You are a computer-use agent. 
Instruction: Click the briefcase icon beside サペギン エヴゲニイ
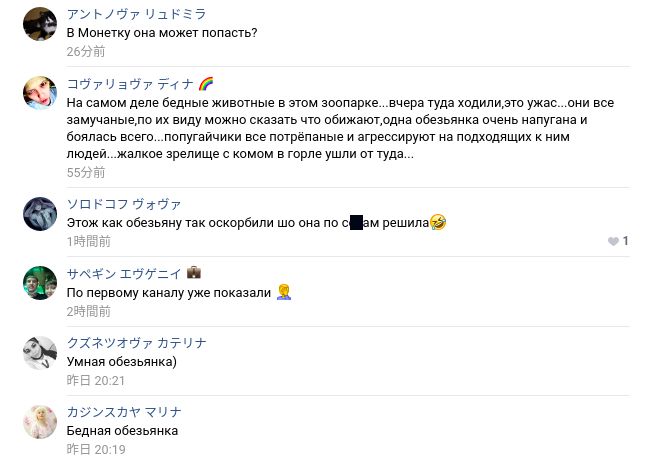tap(194, 273)
